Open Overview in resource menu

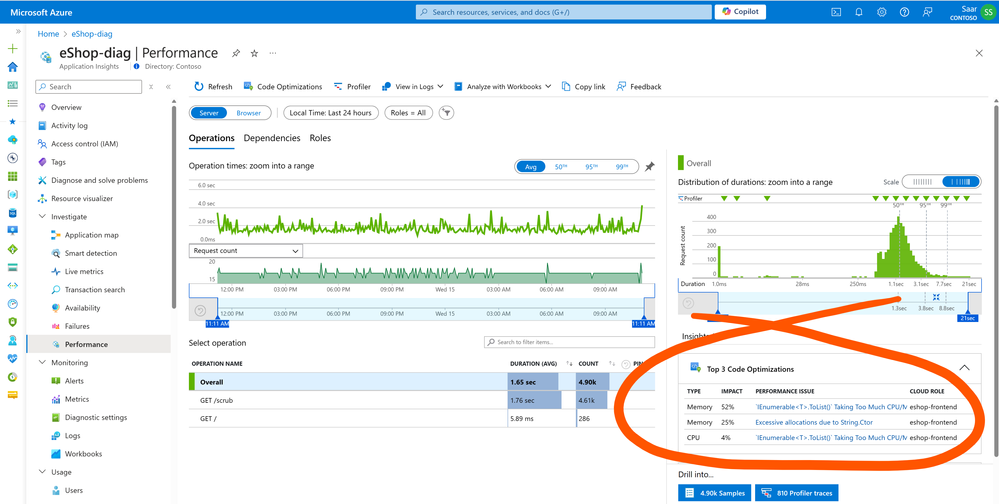(x=66, y=107)
